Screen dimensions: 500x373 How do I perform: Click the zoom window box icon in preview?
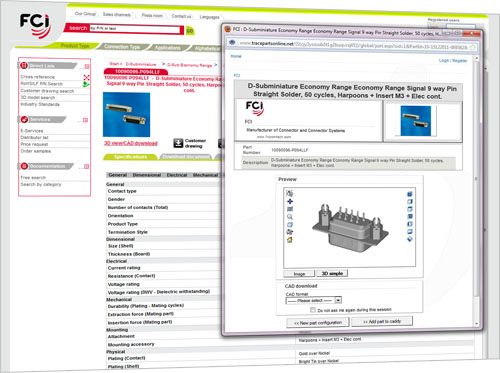click(290, 224)
